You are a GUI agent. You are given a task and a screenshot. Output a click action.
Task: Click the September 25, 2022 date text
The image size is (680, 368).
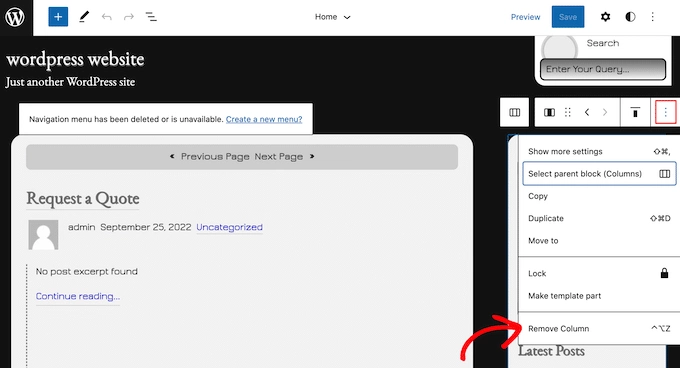click(146, 227)
